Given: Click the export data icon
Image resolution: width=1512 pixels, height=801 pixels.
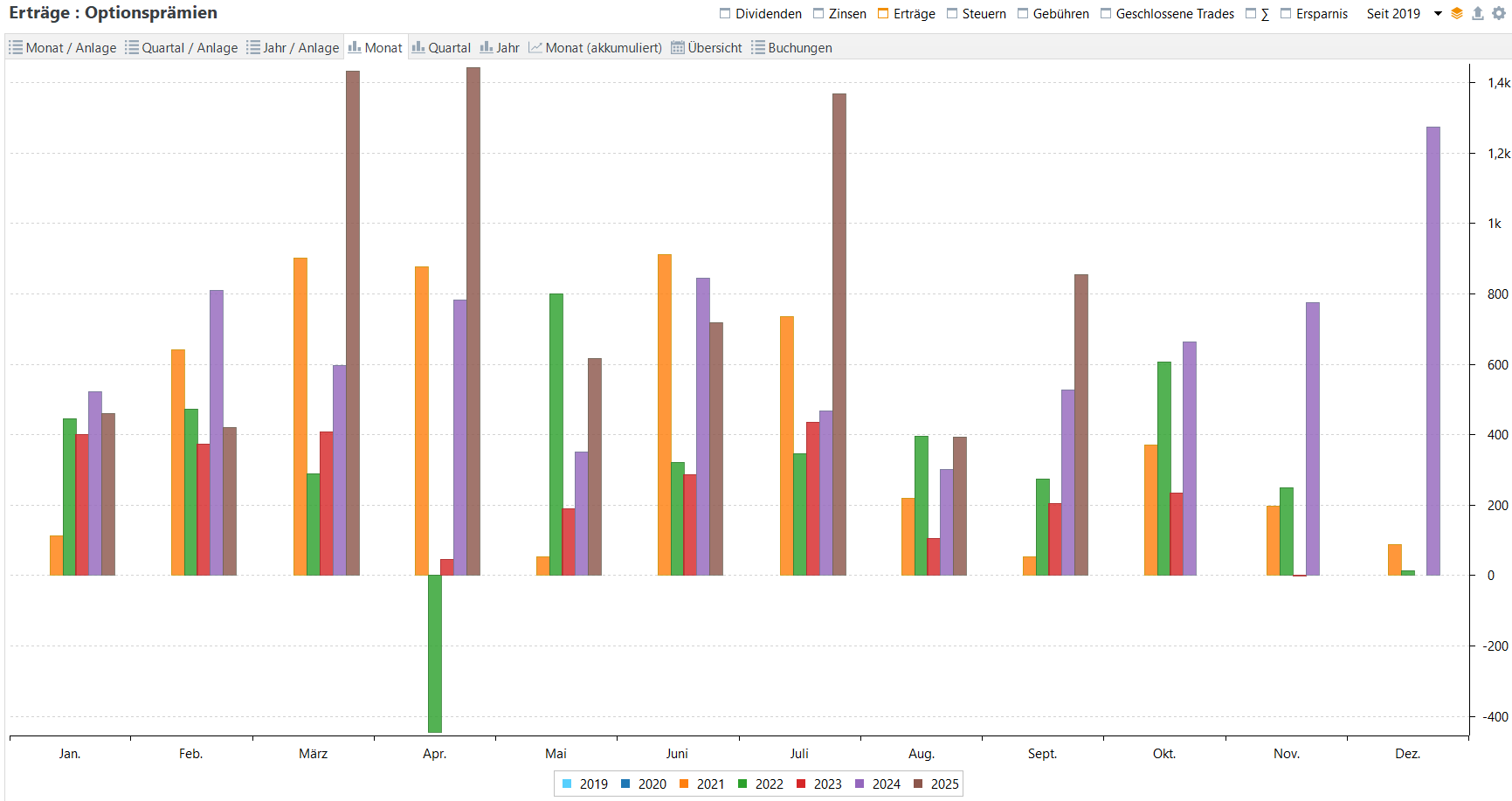Looking at the screenshot, I should tap(1478, 14).
